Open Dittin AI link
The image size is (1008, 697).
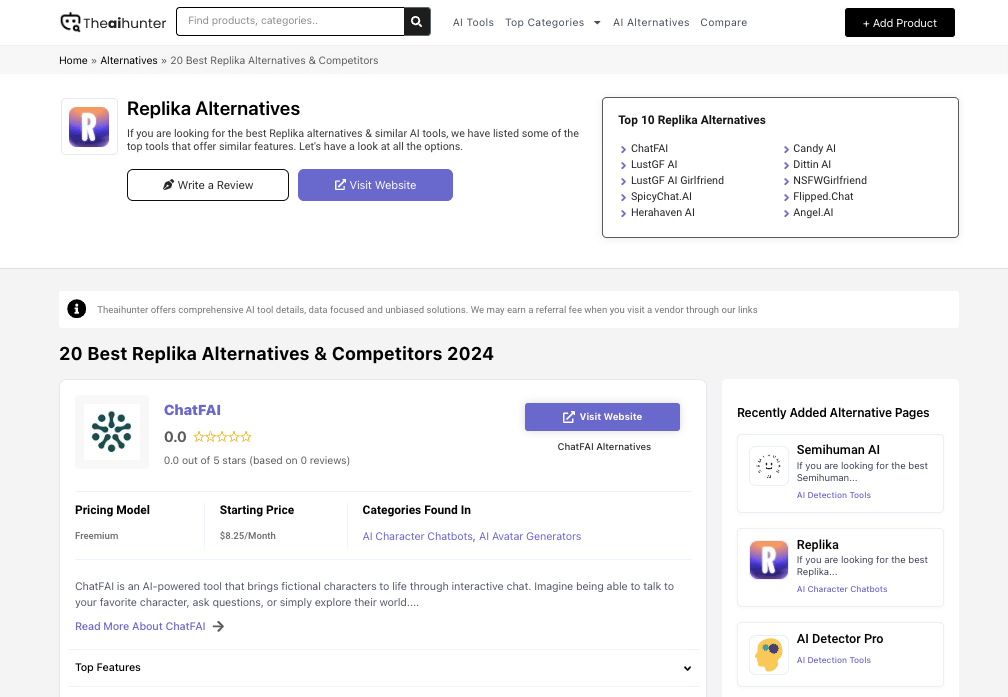click(x=811, y=165)
